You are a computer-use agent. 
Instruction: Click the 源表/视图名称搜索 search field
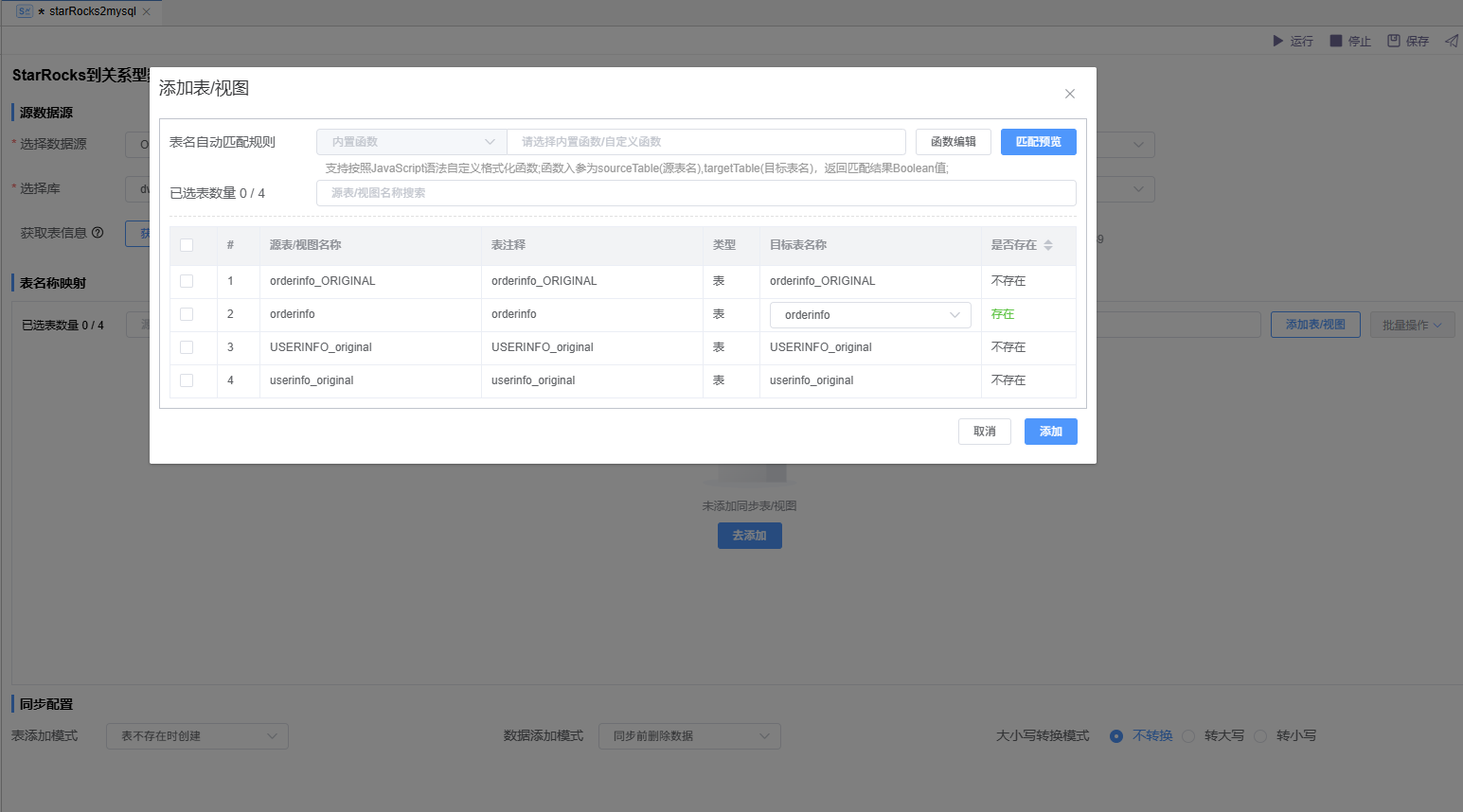696,193
